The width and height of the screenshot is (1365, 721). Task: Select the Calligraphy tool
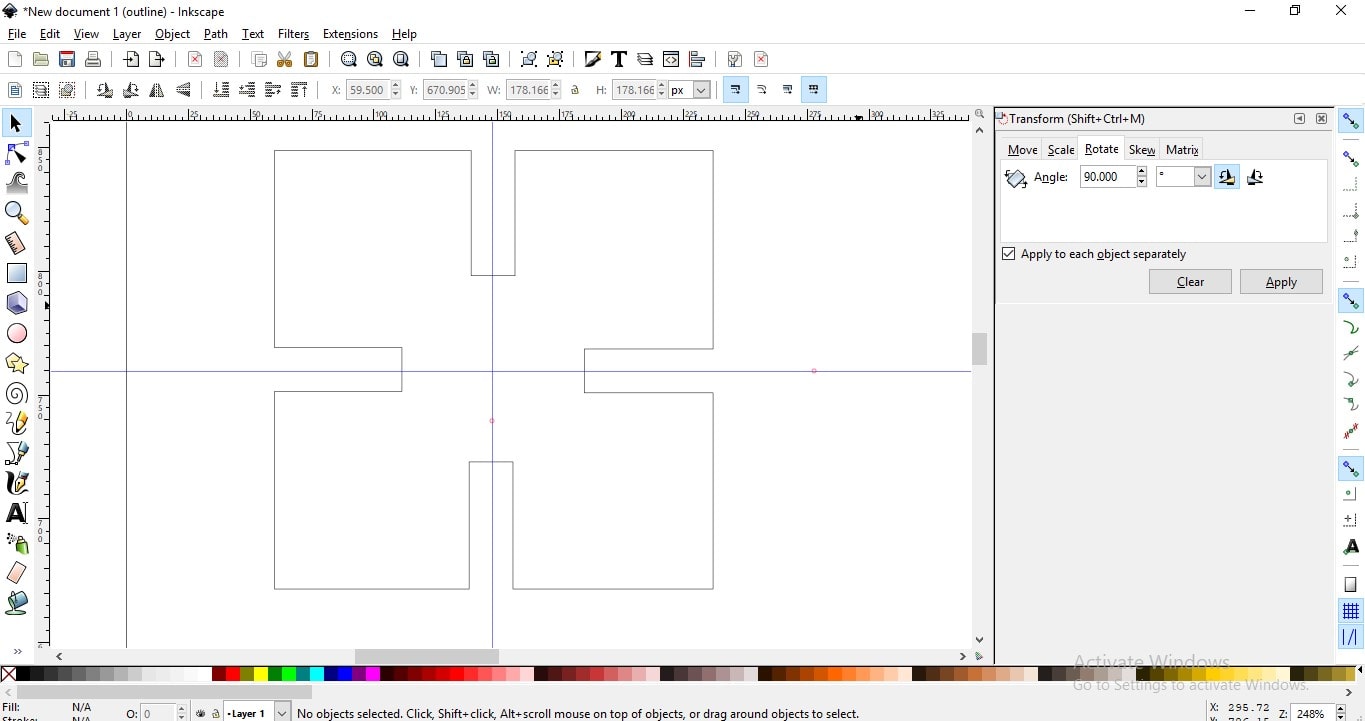tap(16, 483)
